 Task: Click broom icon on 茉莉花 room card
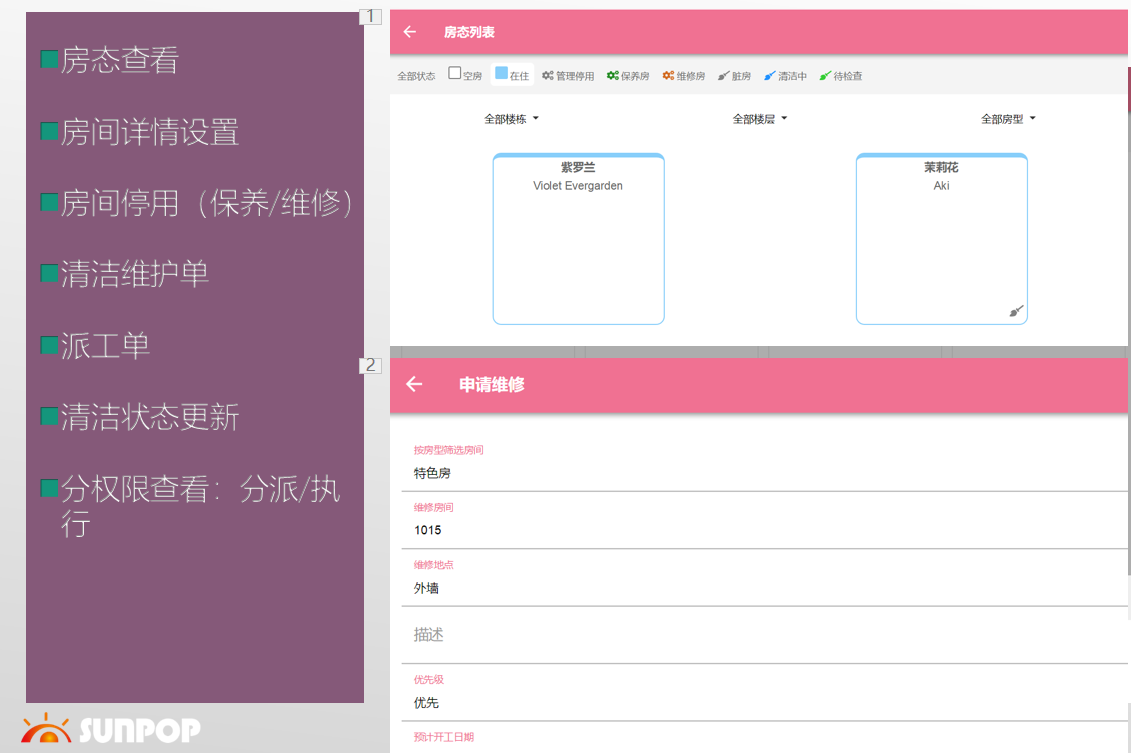1016,312
